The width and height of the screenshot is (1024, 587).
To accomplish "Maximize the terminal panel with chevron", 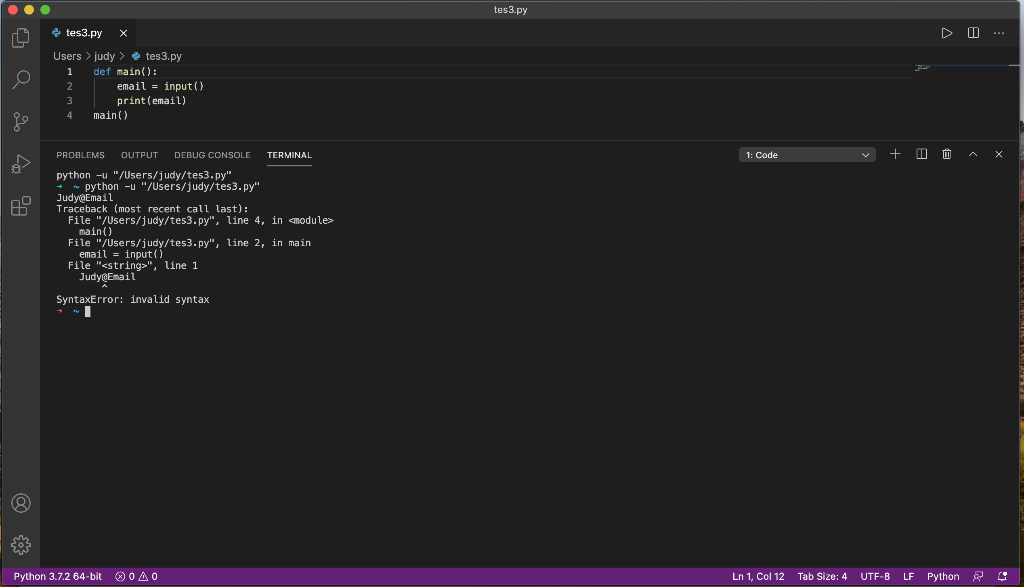I will point(972,153).
